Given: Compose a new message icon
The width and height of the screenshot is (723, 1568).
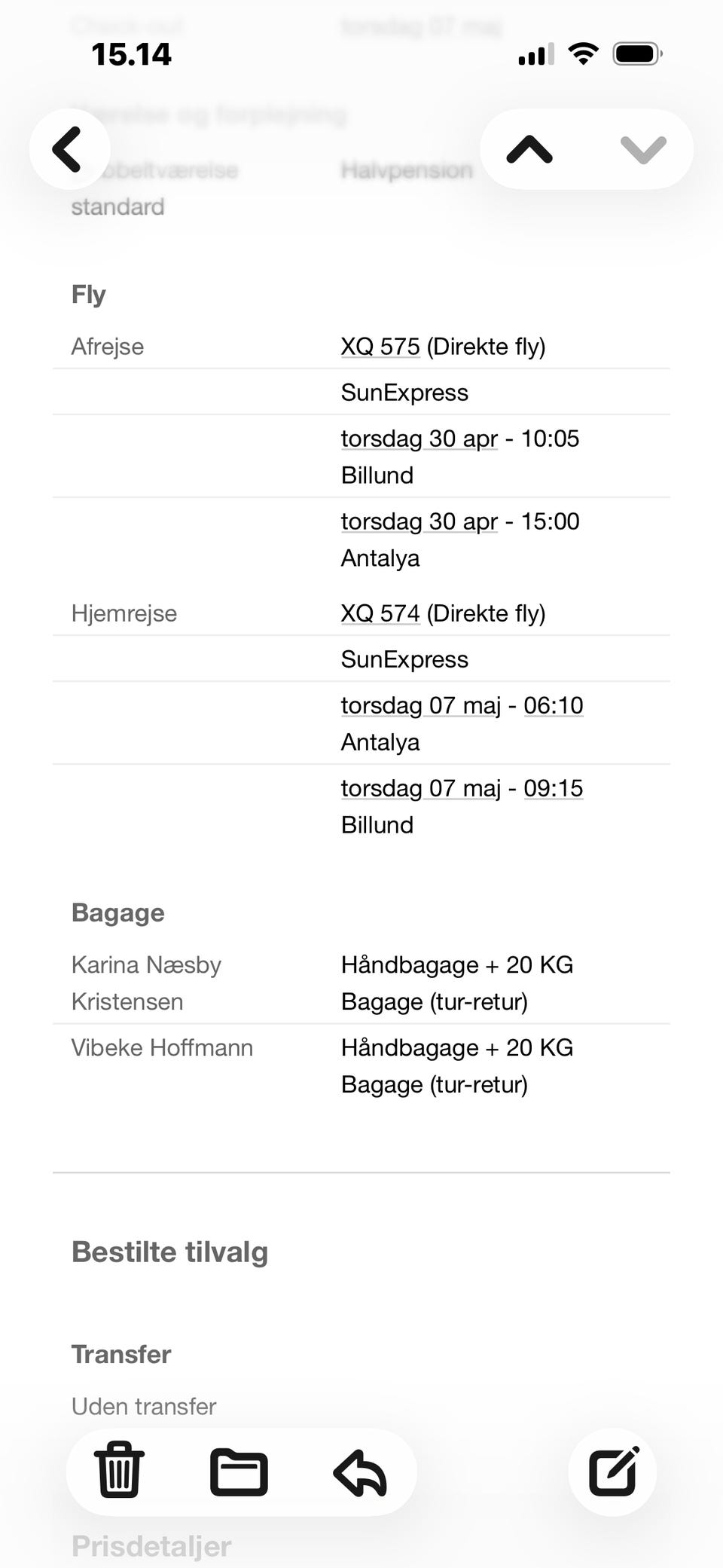Looking at the screenshot, I should click(x=613, y=1472).
